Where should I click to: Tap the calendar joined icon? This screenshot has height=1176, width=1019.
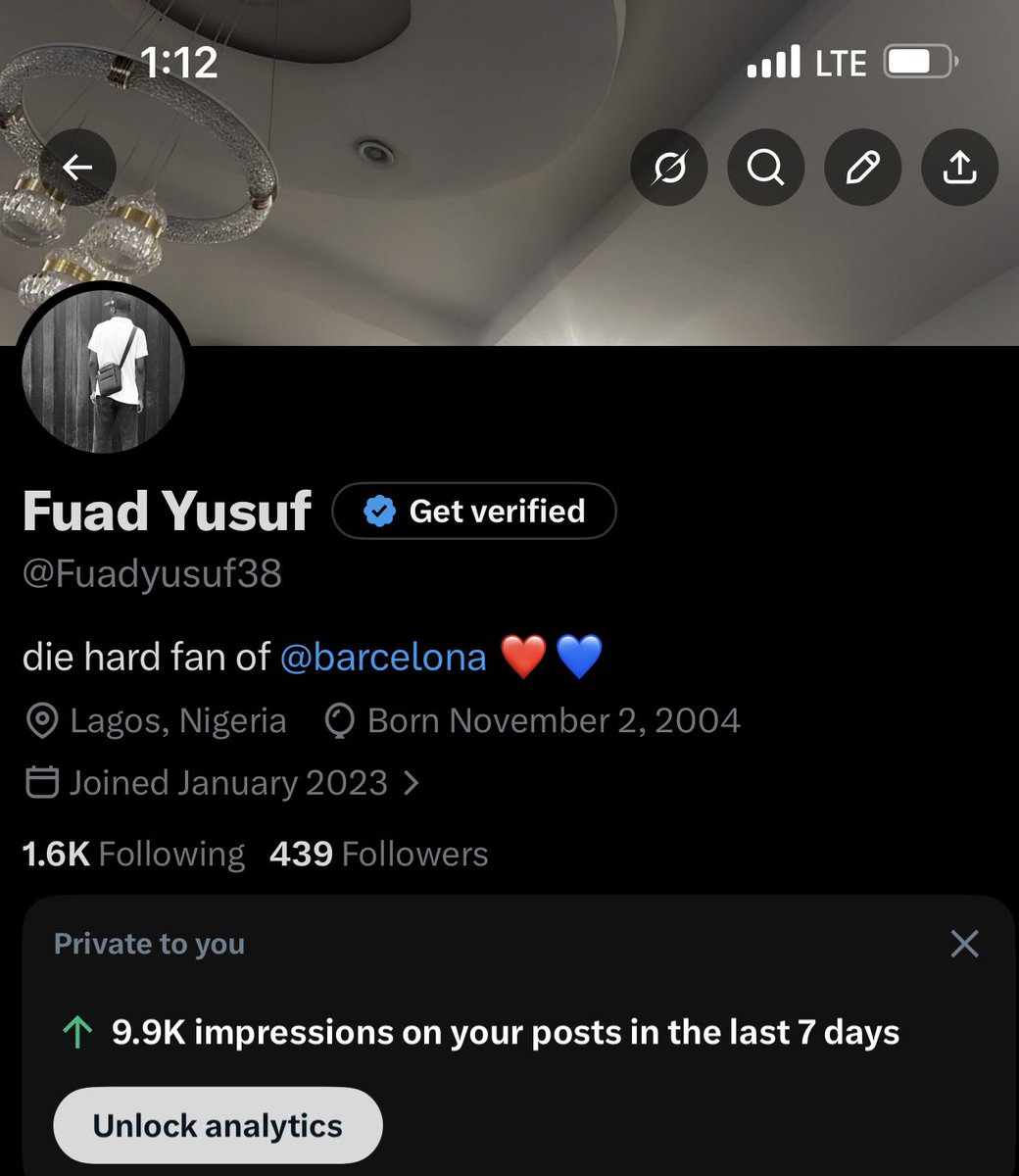[x=40, y=783]
